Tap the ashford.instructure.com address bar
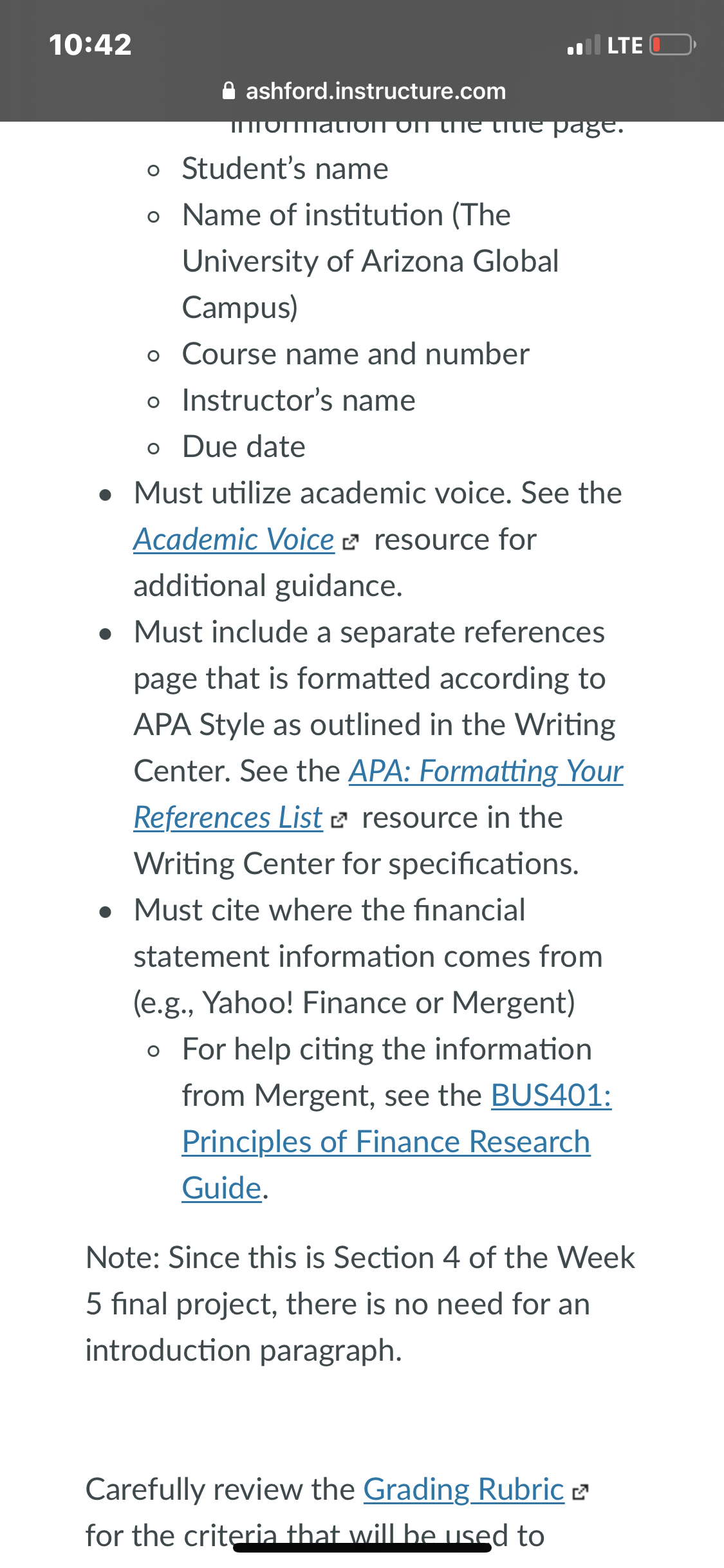Viewport: 724px width, 1568px height. 364,91
